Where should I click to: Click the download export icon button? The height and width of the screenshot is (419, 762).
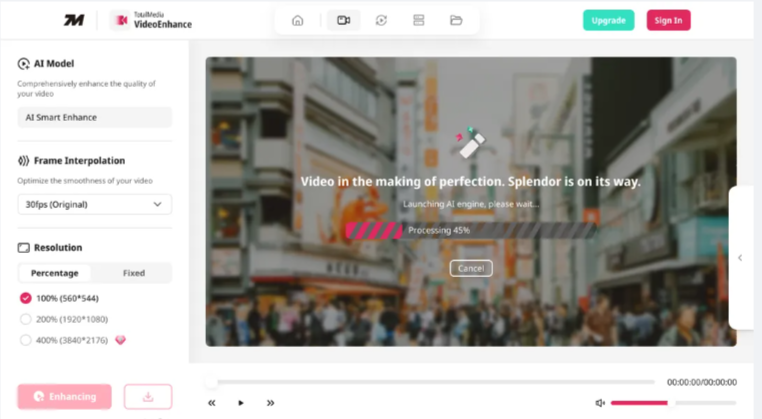coord(148,396)
